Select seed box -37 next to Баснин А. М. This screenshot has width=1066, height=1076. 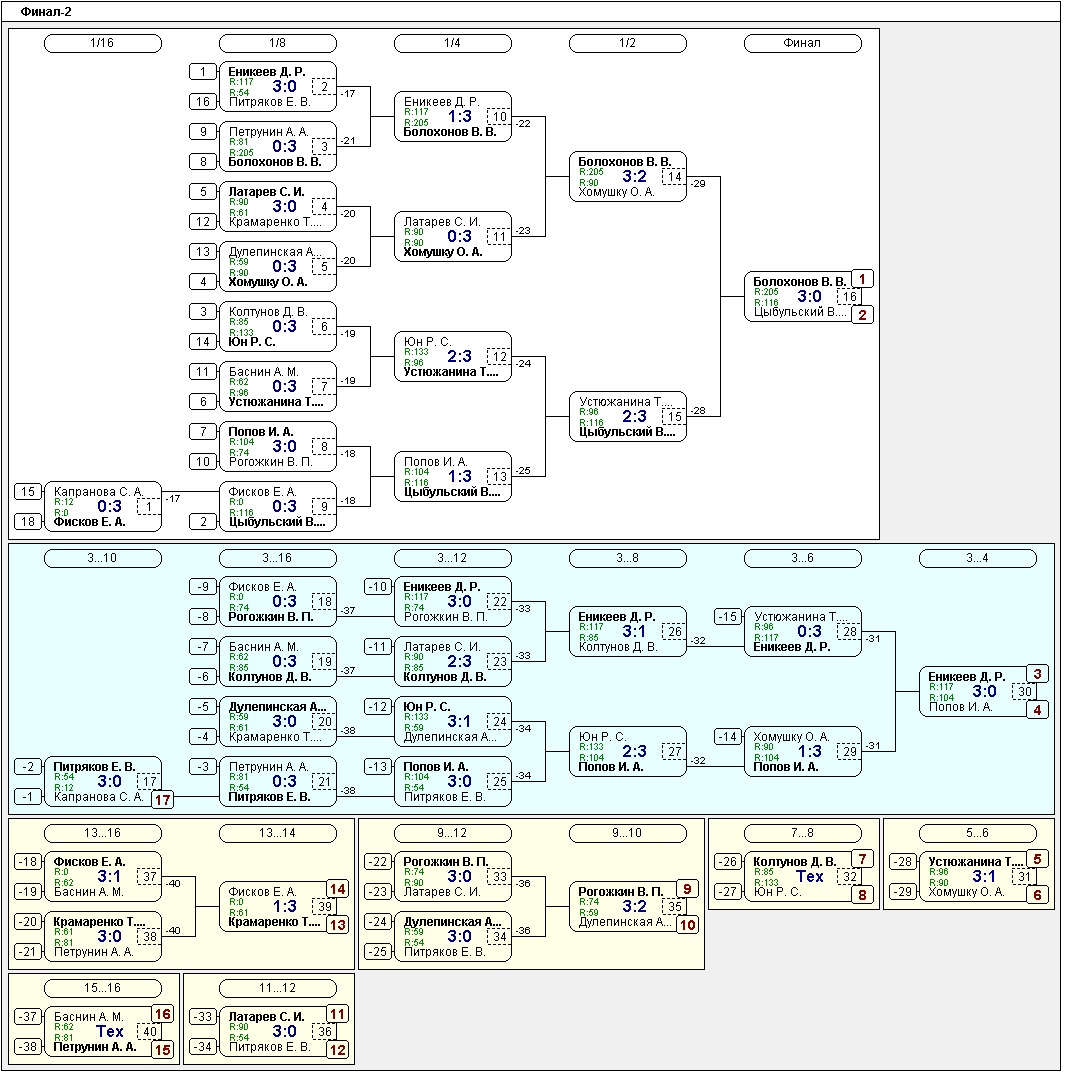(28, 1017)
